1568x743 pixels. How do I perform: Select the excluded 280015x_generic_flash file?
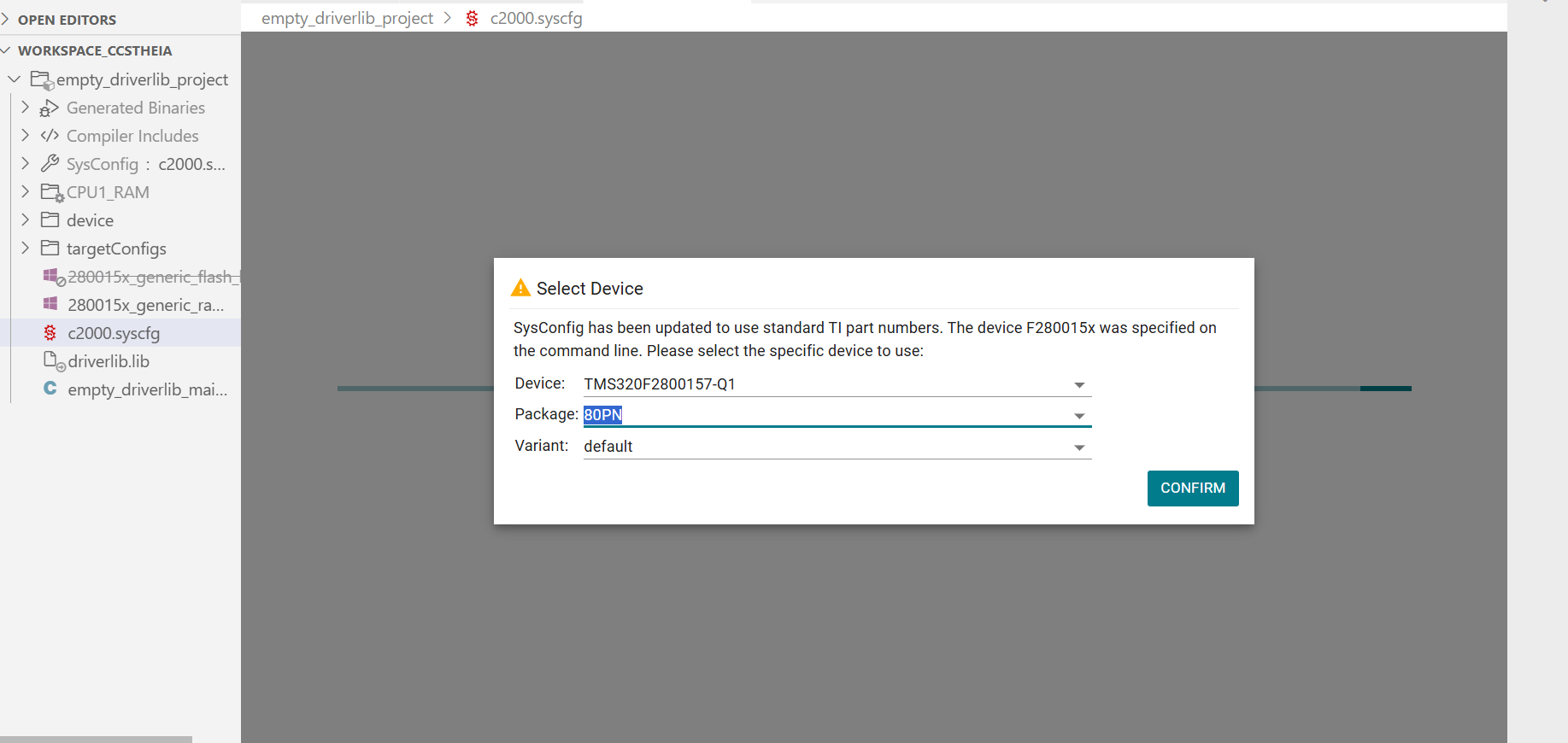pyautogui.click(x=154, y=277)
